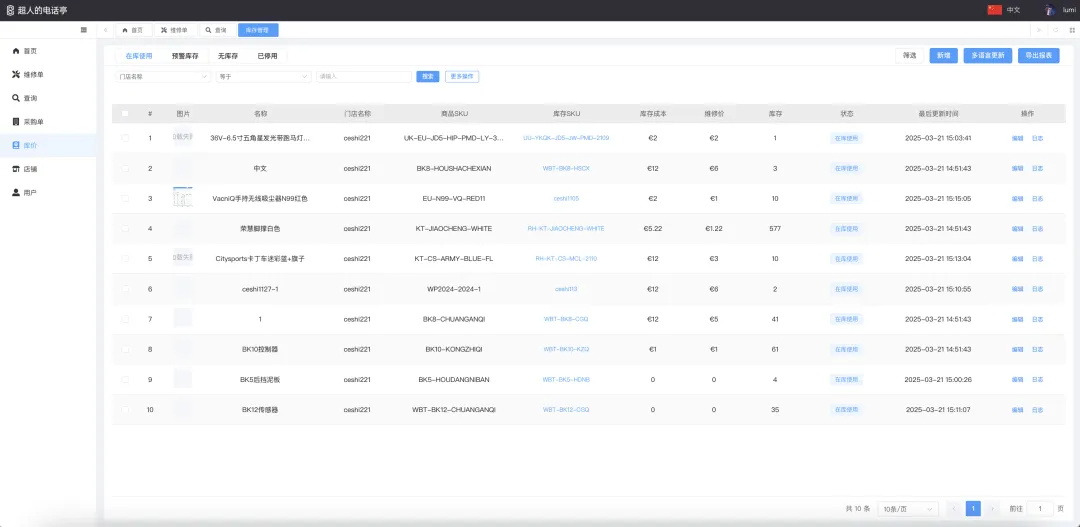
Task: Open the 等于 condition dropdown
Action: [264, 76]
